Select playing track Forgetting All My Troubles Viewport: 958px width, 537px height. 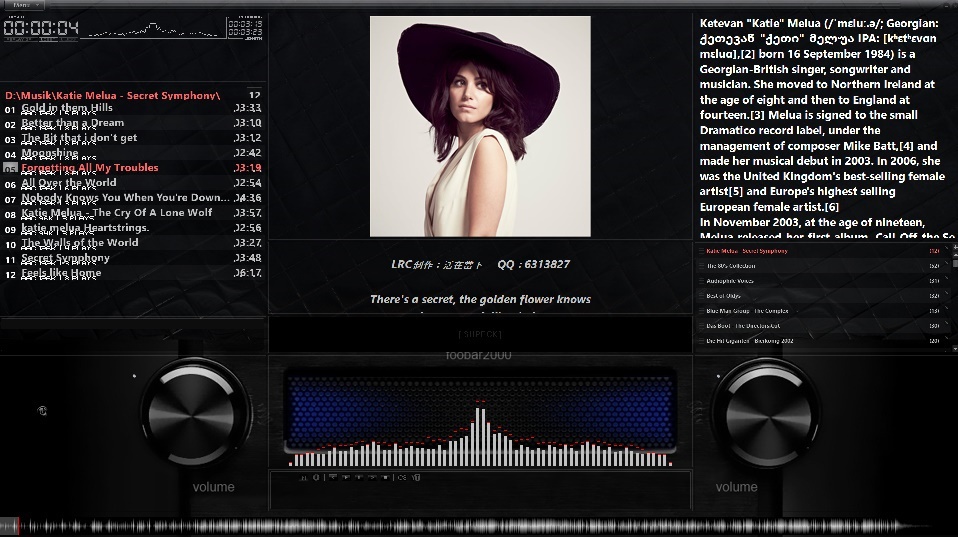(x=133, y=169)
